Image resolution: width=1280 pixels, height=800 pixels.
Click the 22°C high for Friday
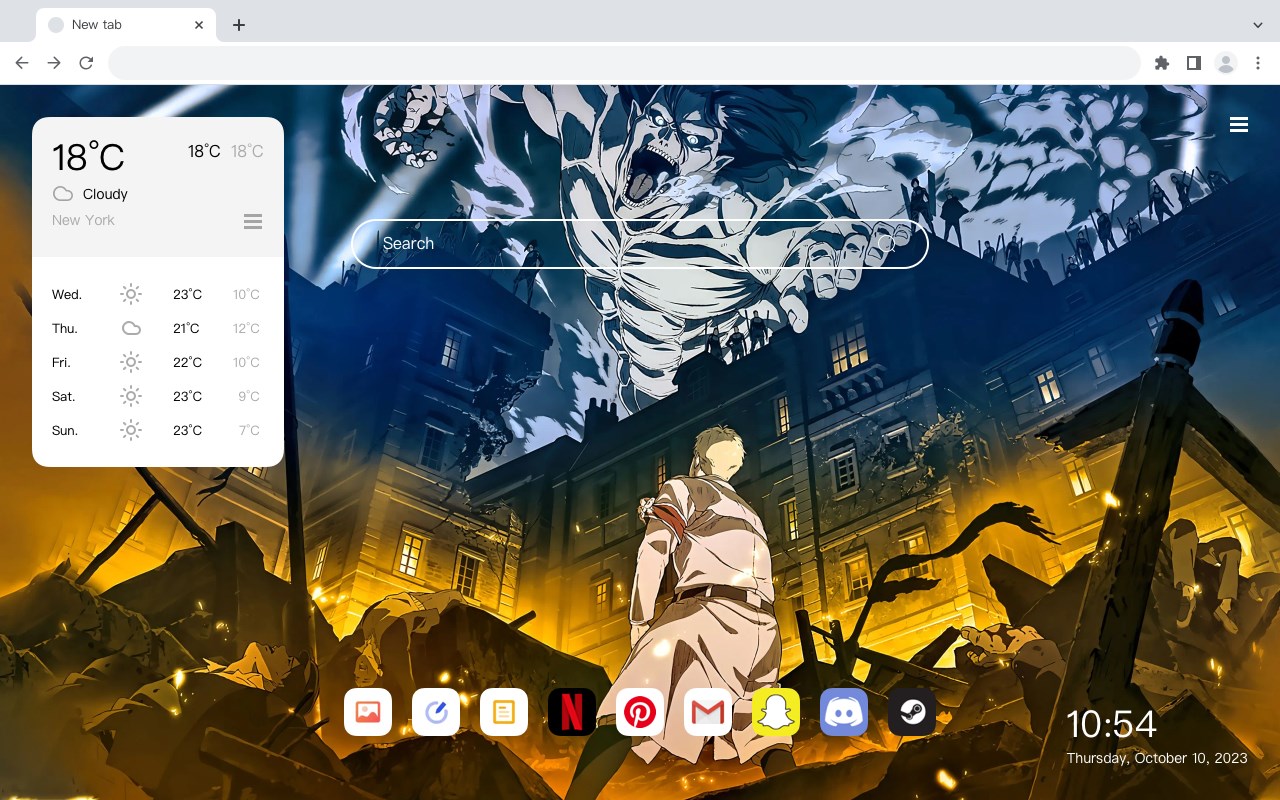187,362
